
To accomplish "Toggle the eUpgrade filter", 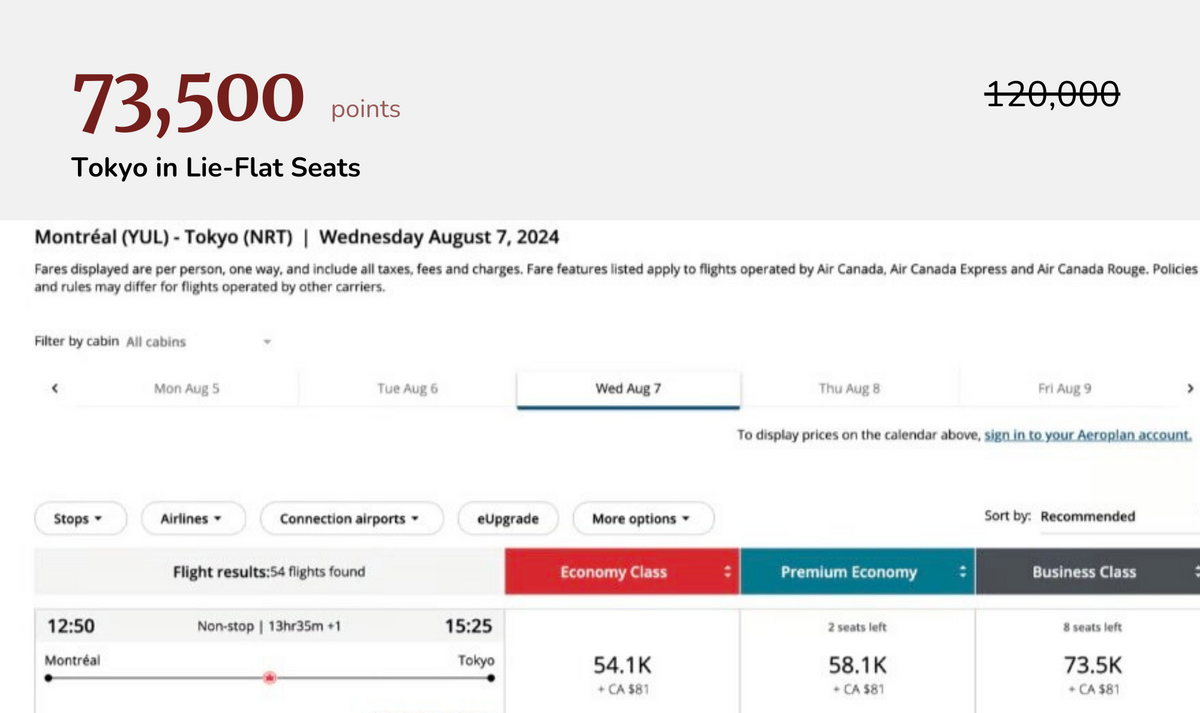I will (x=507, y=519).
